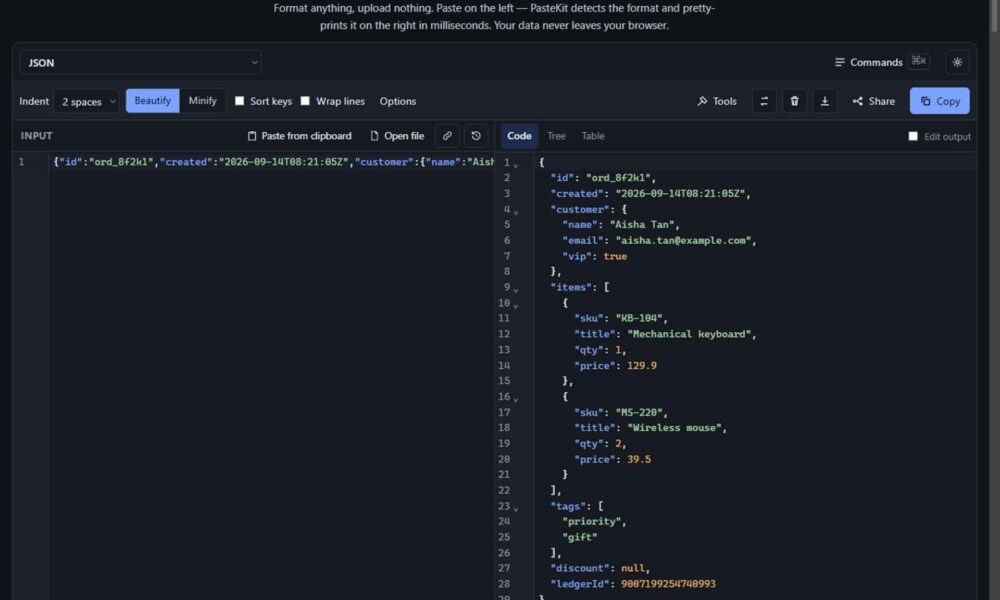Switch to the Code tab

519,136
